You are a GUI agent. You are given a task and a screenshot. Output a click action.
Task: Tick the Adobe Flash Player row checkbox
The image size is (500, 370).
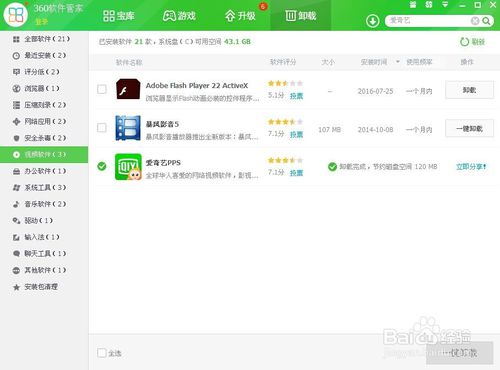pos(102,89)
